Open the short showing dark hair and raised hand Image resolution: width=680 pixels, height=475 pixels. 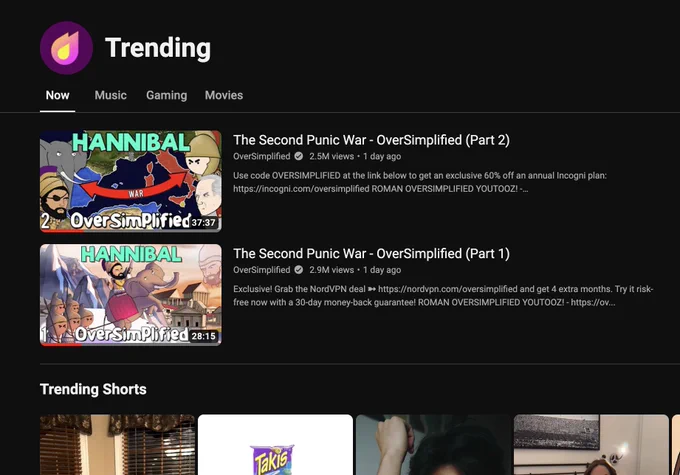coord(433,445)
